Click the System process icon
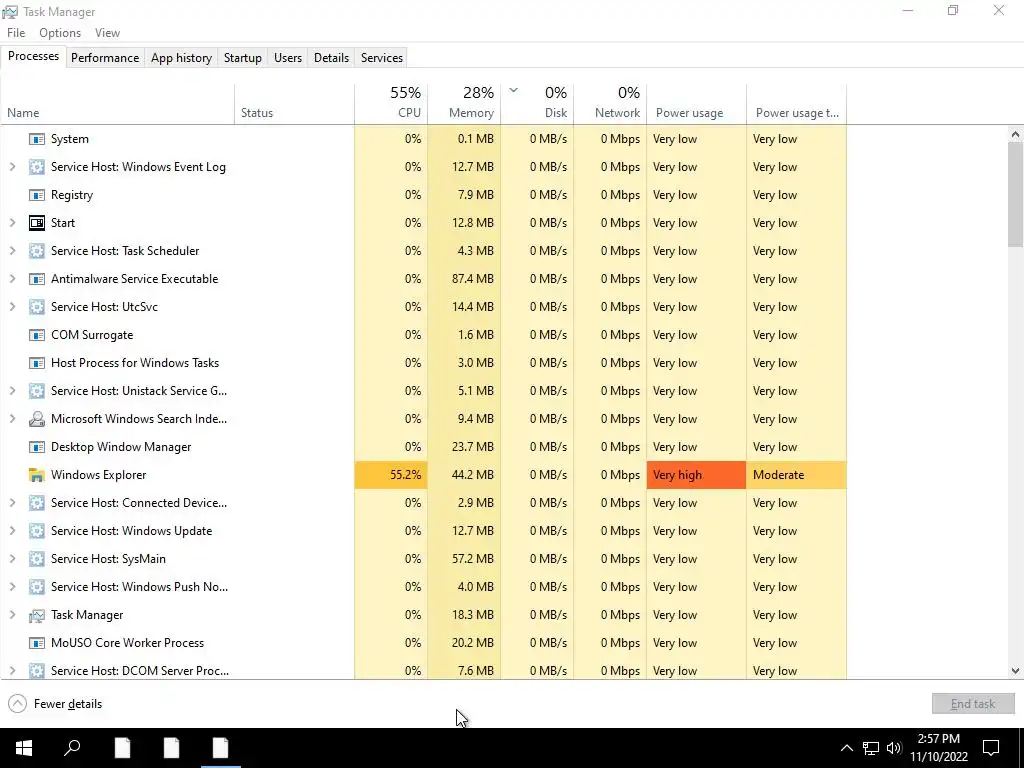The width and height of the screenshot is (1024, 768). (37, 139)
